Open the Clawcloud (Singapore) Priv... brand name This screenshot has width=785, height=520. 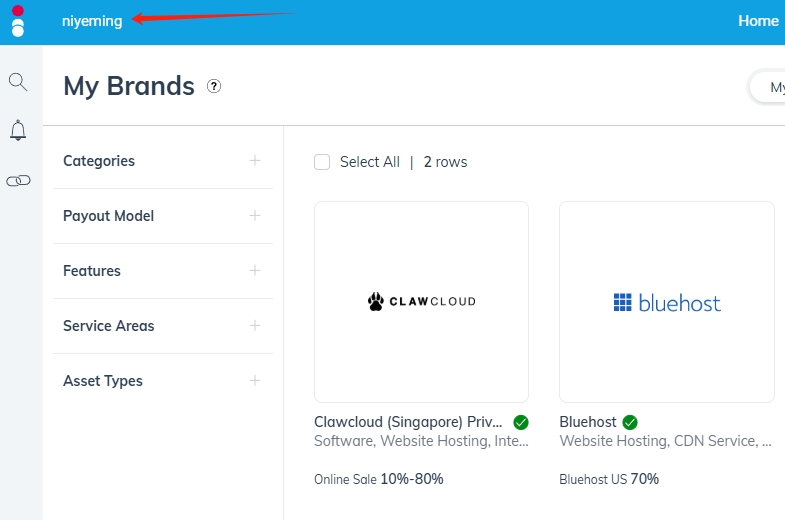(x=408, y=422)
